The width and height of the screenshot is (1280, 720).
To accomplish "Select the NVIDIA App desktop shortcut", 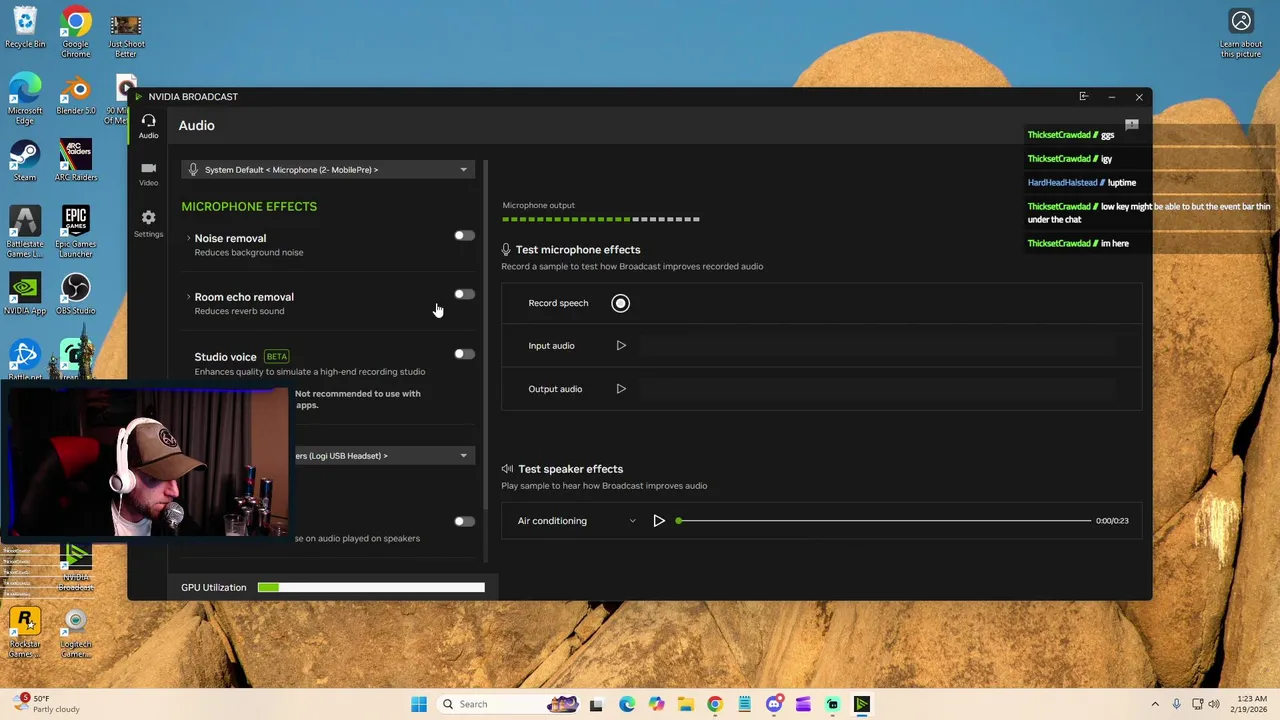I will pyautogui.click(x=25, y=294).
